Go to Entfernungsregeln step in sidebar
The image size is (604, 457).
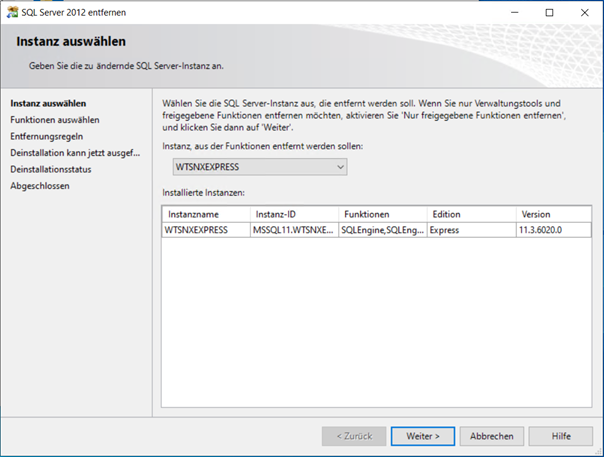(46, 136)
